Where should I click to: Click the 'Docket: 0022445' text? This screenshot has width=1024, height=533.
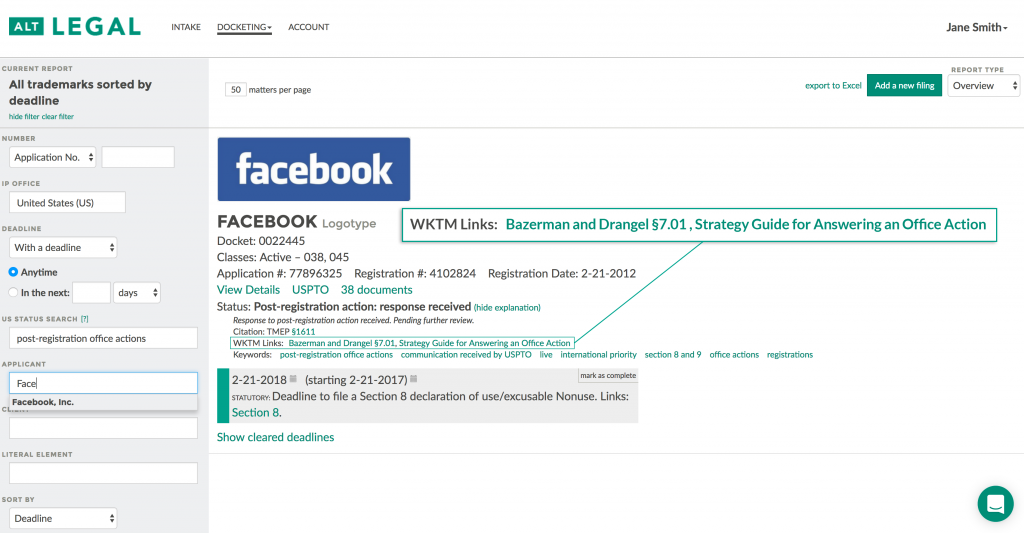tap(261, 241)
